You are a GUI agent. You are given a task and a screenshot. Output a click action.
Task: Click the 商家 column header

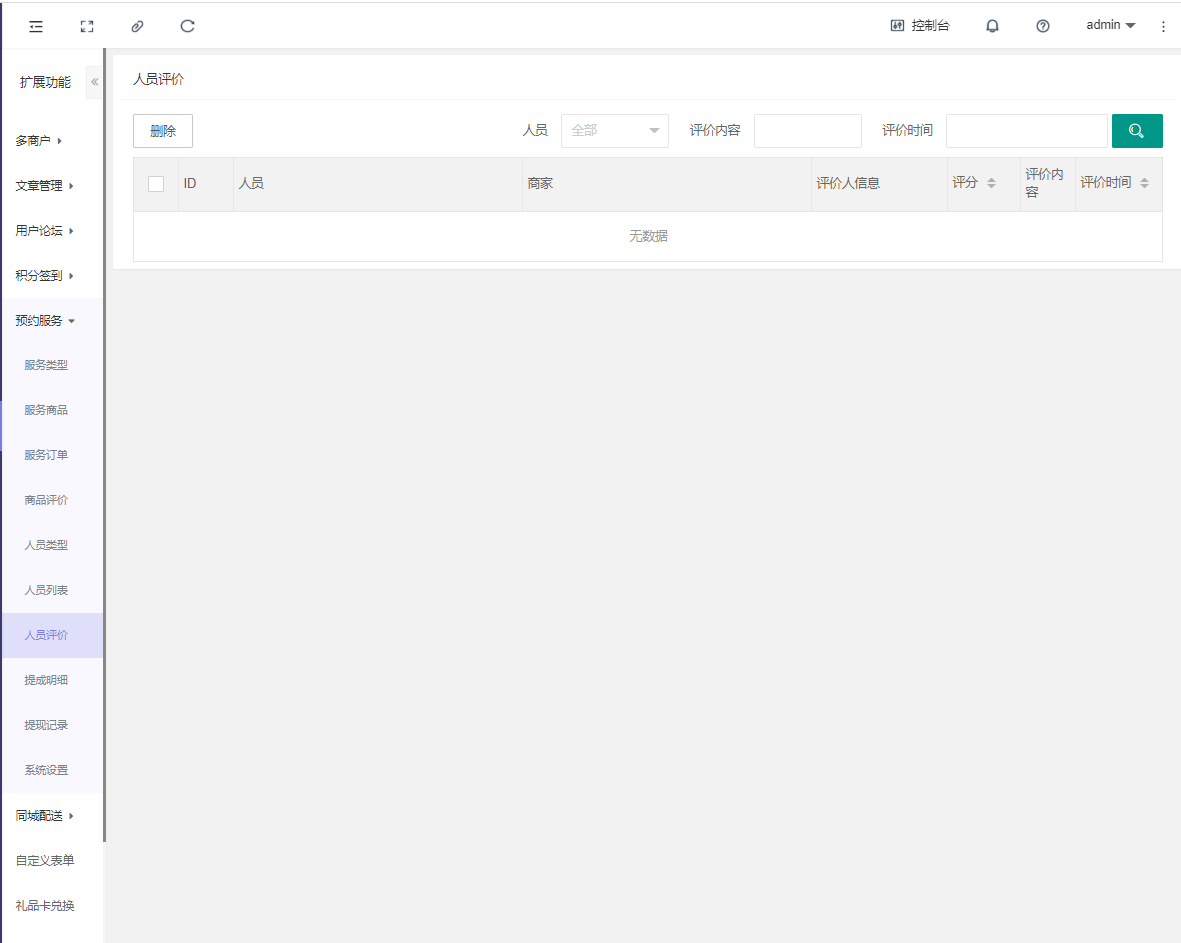click(667, 184)
